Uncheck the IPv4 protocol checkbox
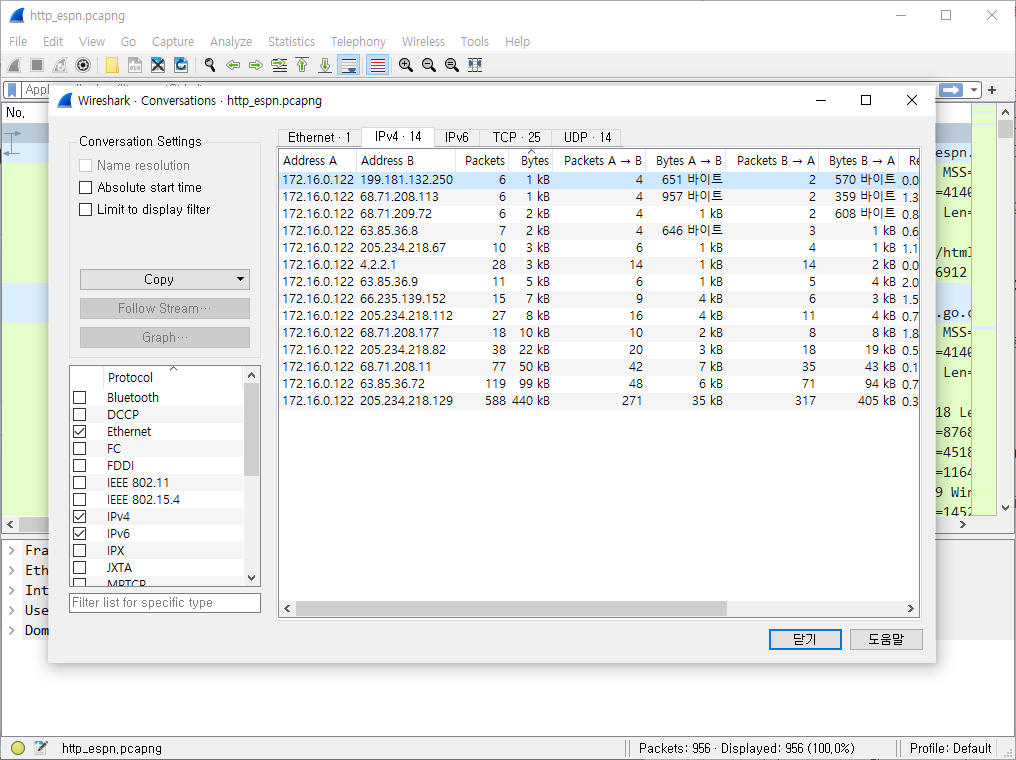1016x760 pixels. click(x=80, y=516)
